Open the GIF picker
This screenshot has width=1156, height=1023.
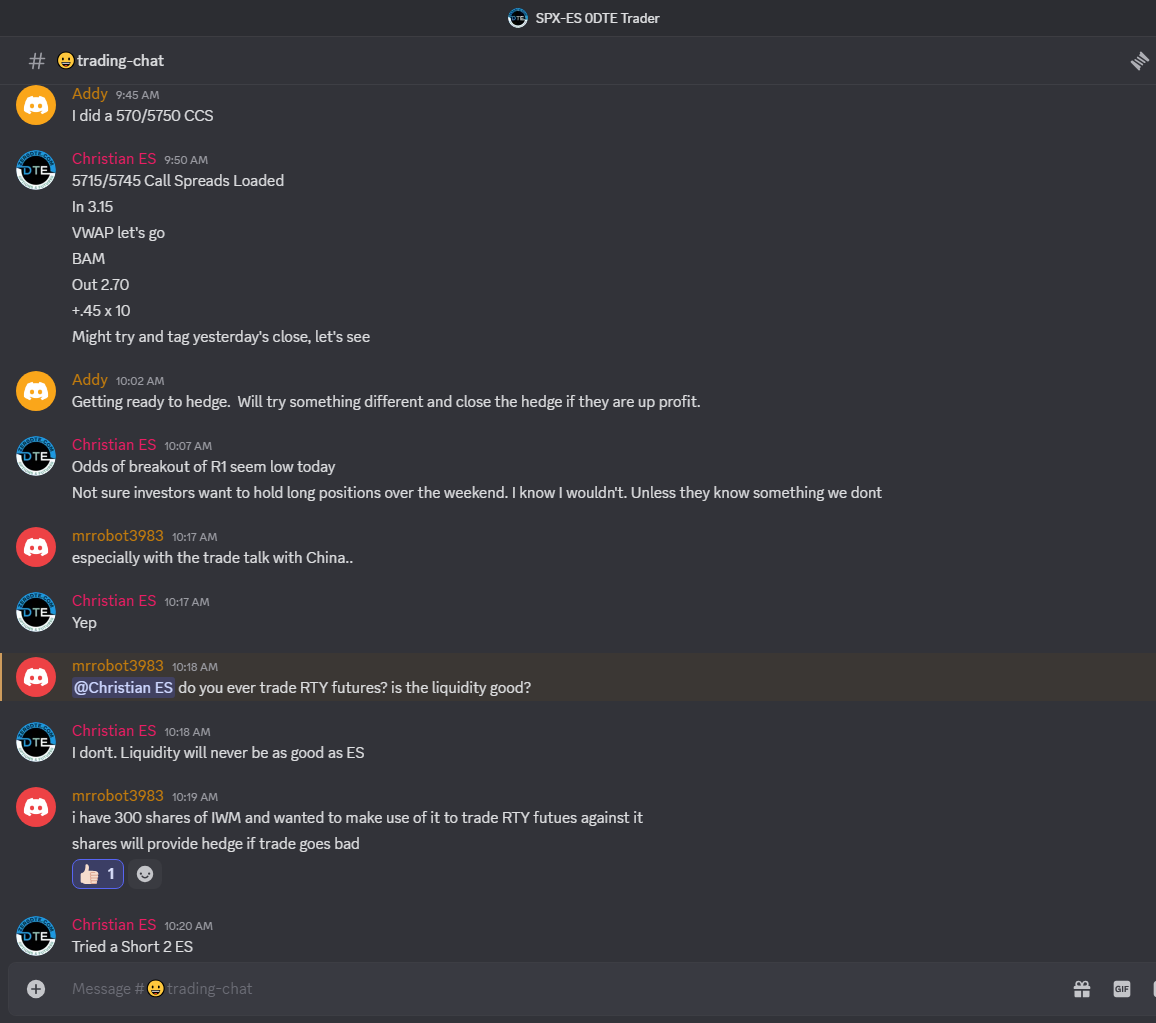point(1121,989)
